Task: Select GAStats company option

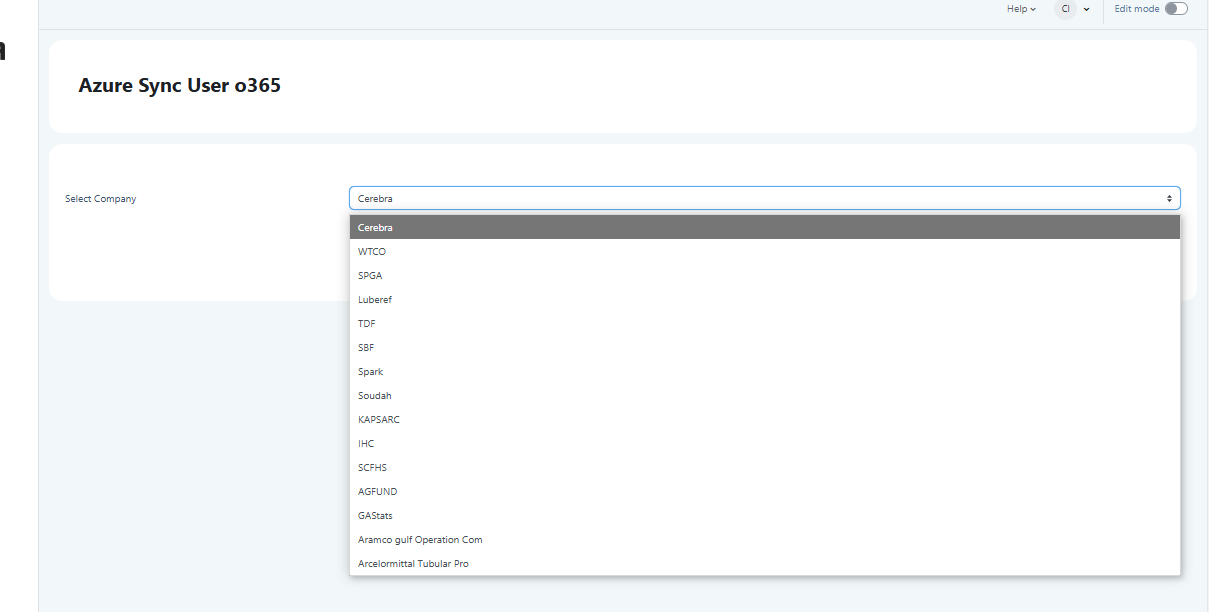Action: (x=764, y=516)
